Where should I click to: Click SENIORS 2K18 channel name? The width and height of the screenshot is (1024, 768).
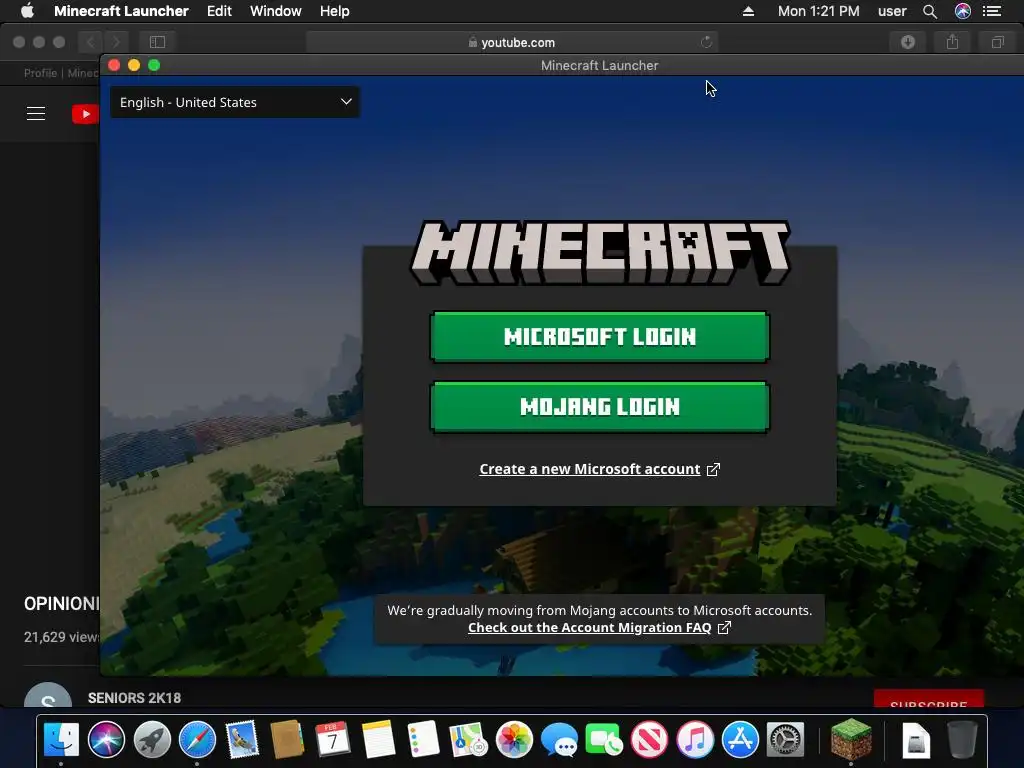tap(135, 698)
